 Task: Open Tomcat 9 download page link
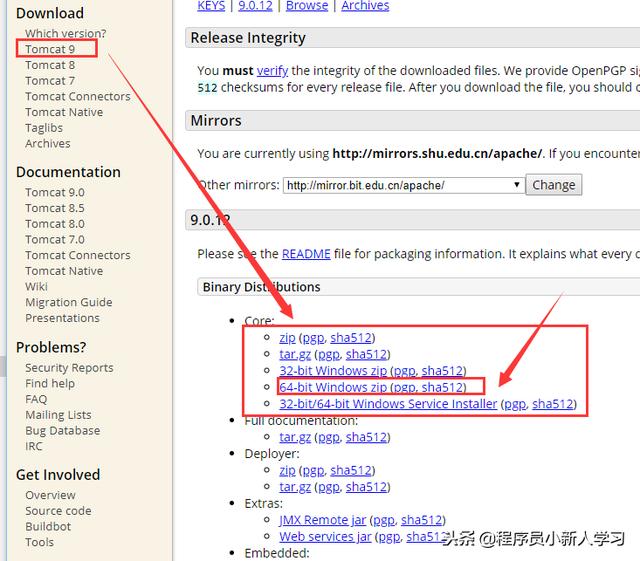(x=50, y=49)
